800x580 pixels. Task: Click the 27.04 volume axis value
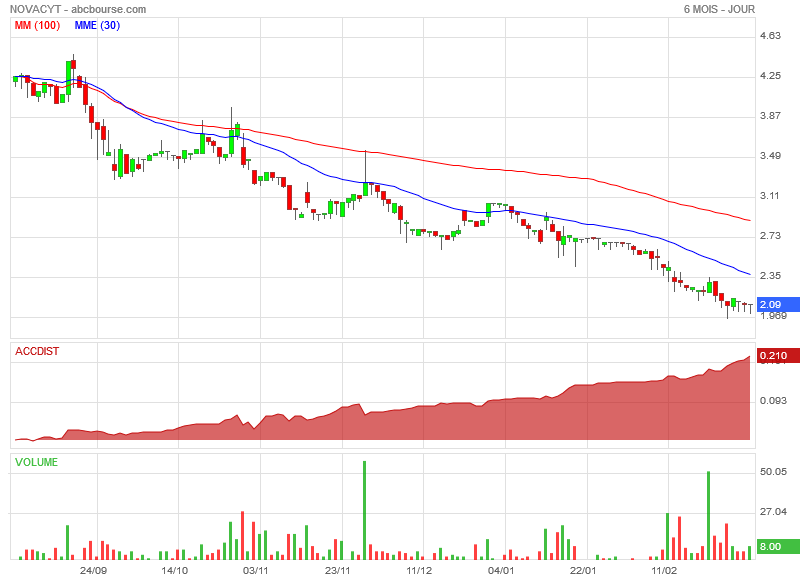tap(773, 512)
